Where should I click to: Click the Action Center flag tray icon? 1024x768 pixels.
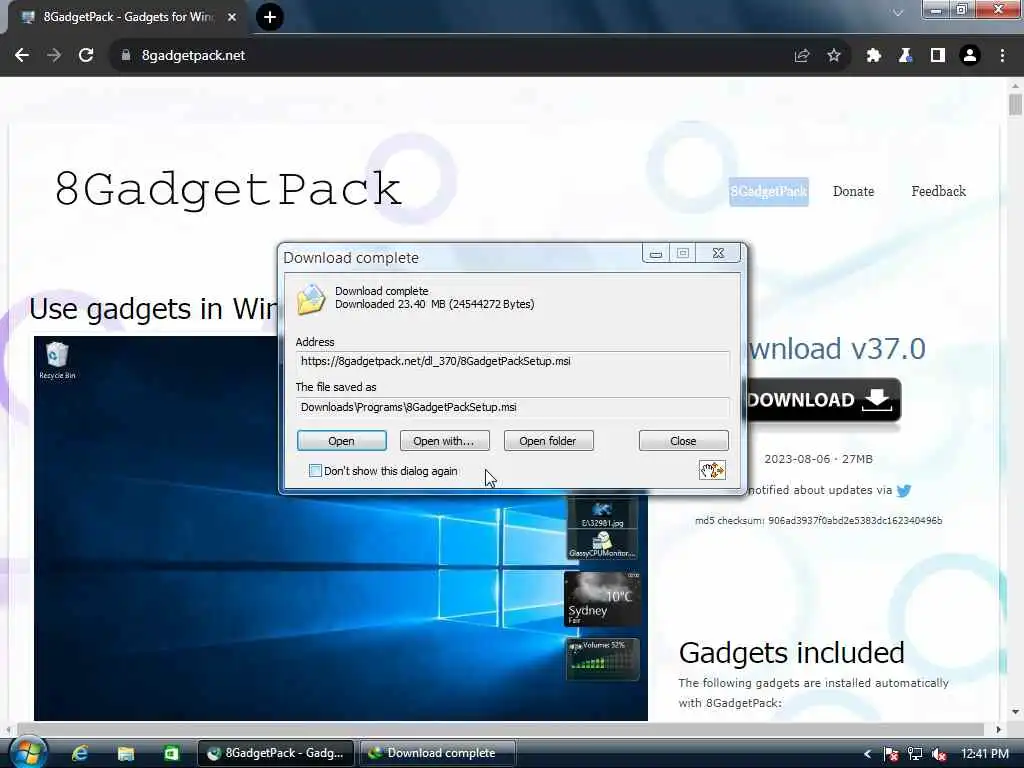891,754
